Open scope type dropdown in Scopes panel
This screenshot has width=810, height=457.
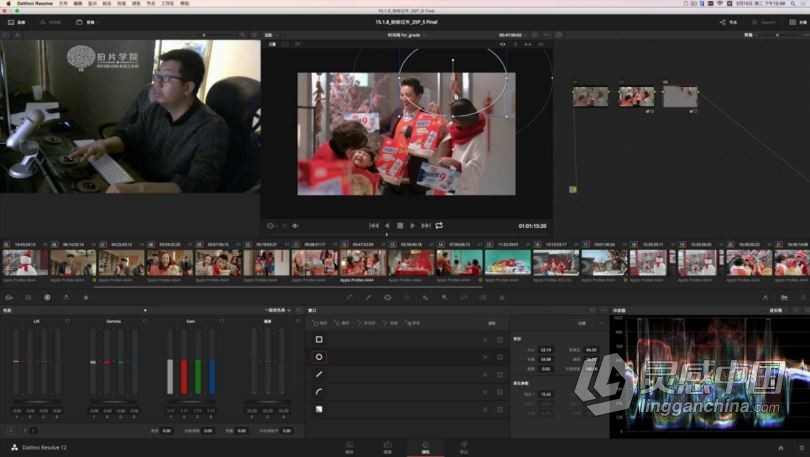777,310
